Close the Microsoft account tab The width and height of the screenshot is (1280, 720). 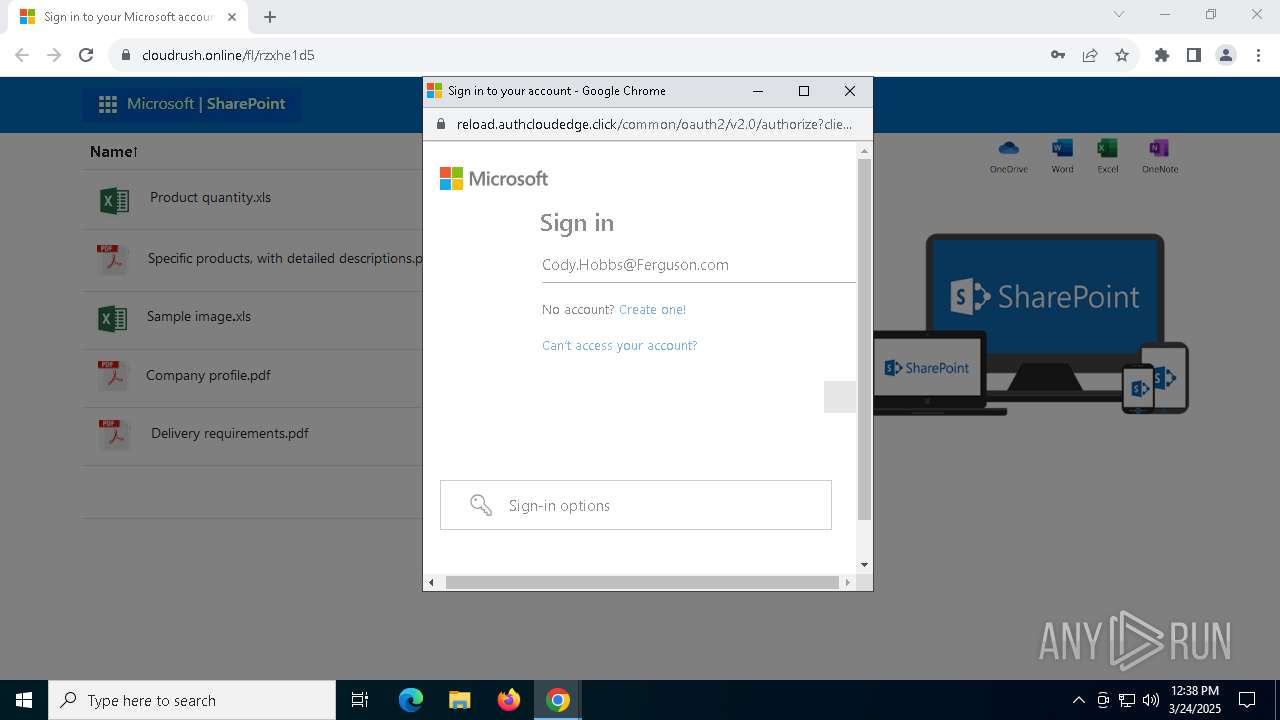232,17
